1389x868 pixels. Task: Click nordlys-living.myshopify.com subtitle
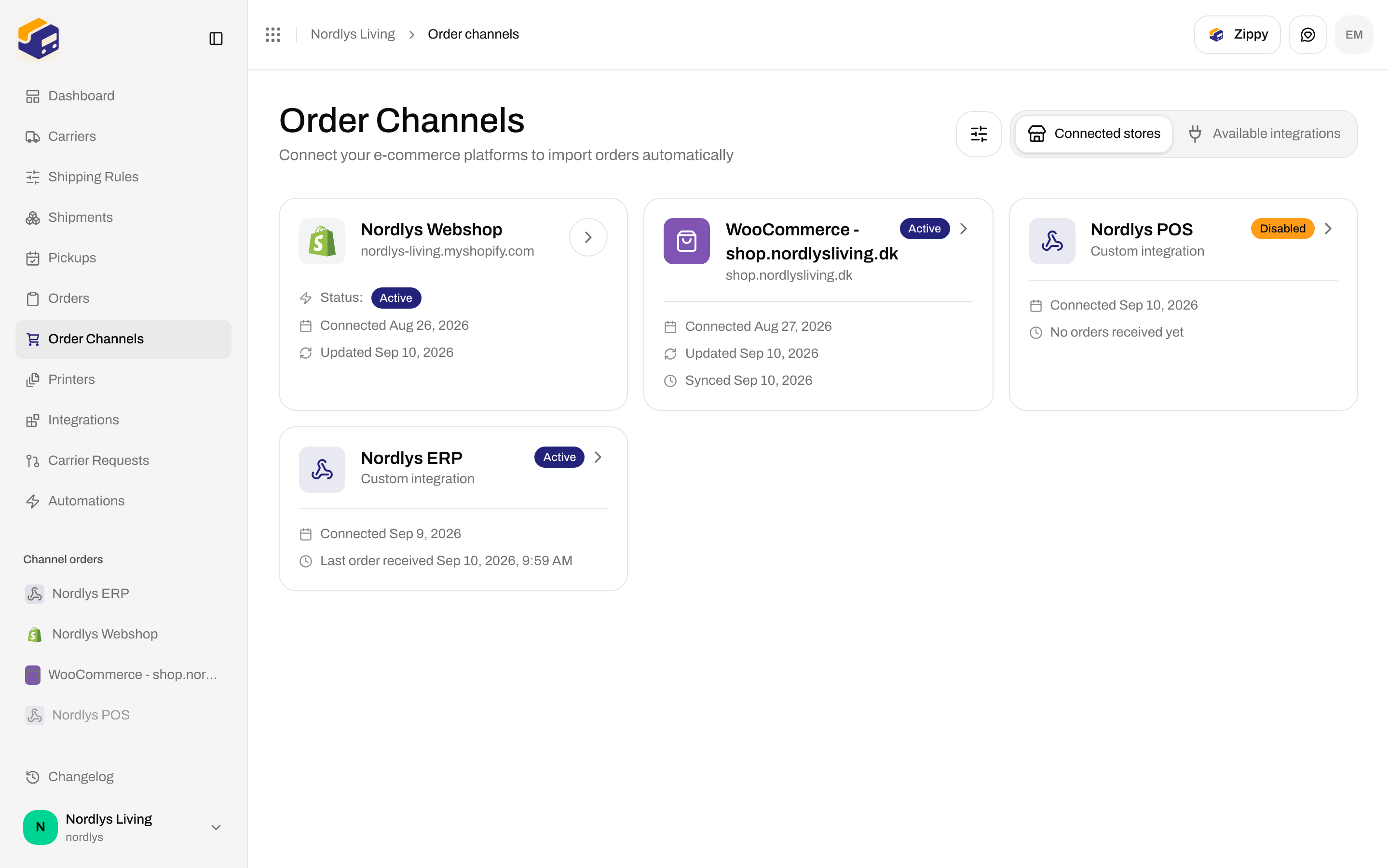click(447, 251)
